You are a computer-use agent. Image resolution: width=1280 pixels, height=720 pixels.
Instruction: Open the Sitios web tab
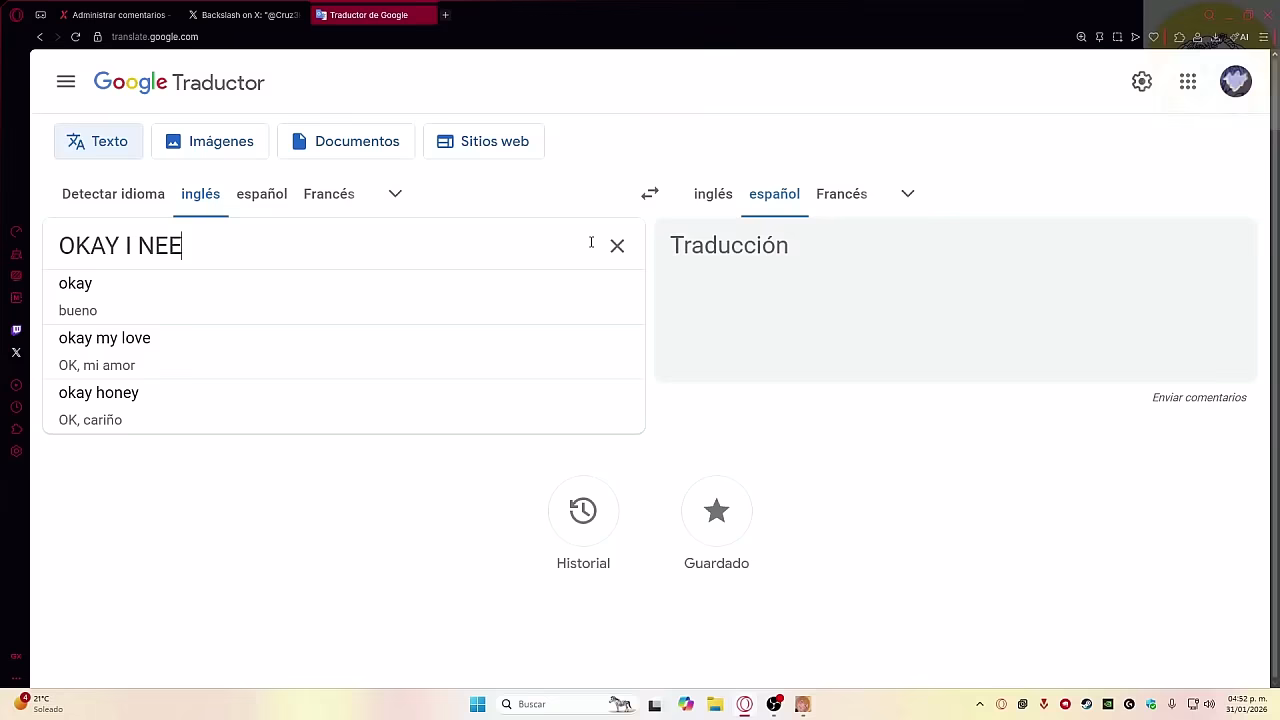point(483,142)
